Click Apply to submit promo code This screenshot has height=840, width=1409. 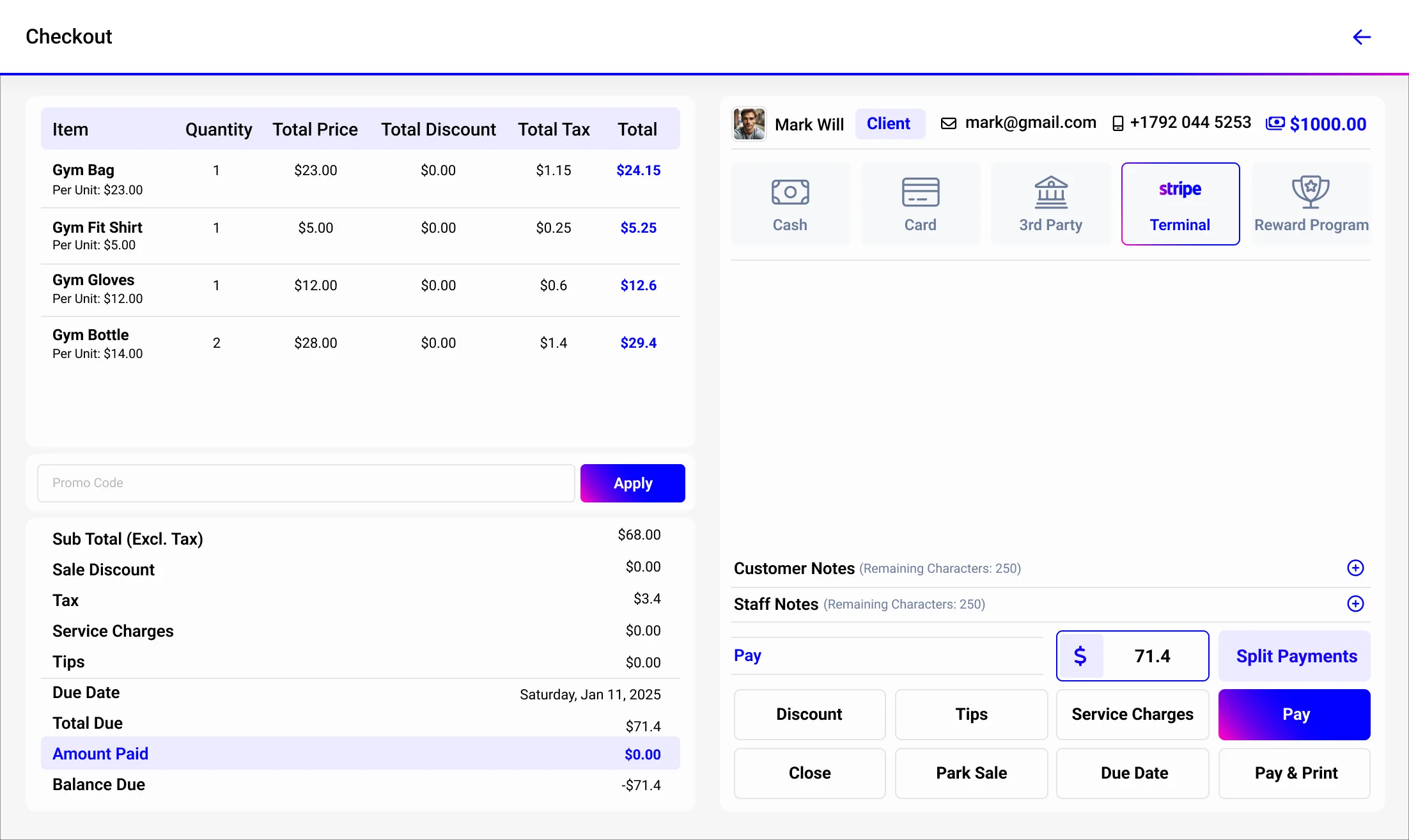[x=632, y=483]
